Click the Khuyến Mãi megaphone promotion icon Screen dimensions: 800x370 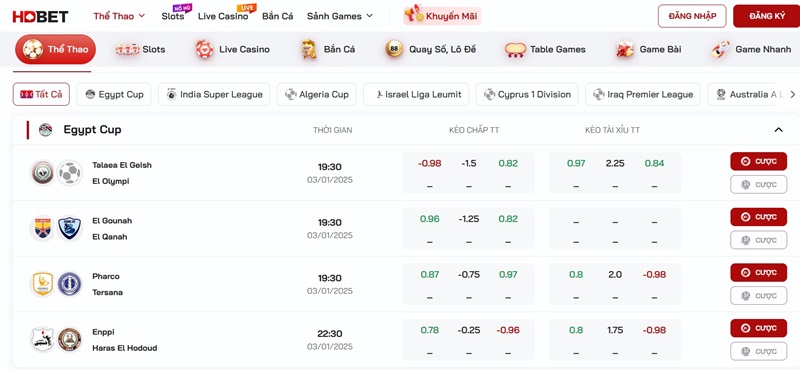(414, 14)
